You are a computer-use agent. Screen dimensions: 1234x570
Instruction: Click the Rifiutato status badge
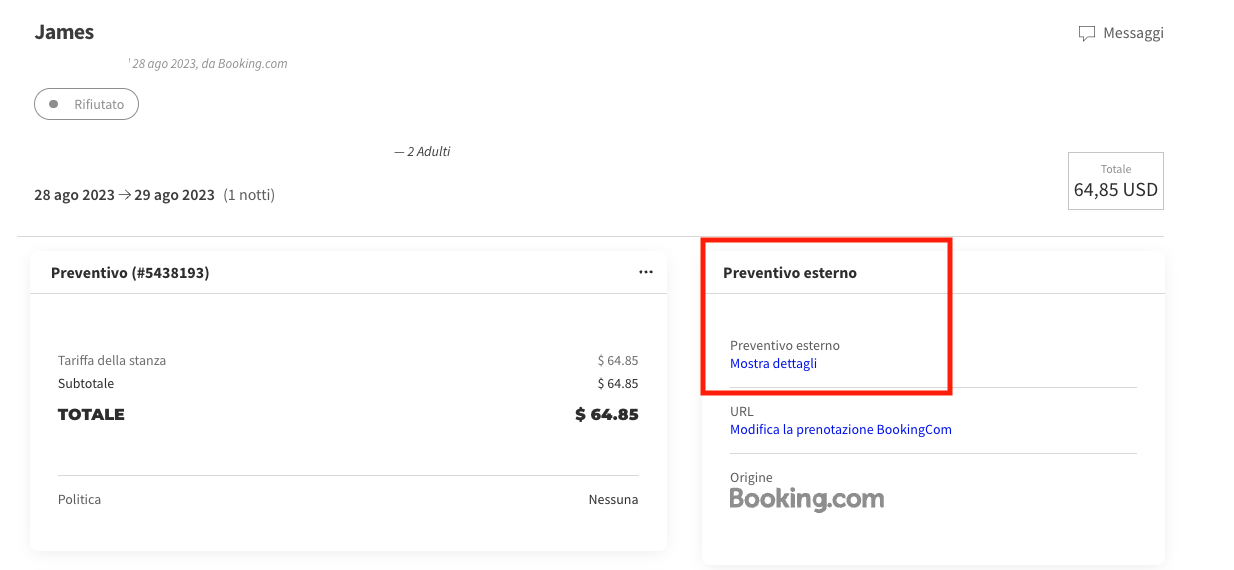point(86,104)
